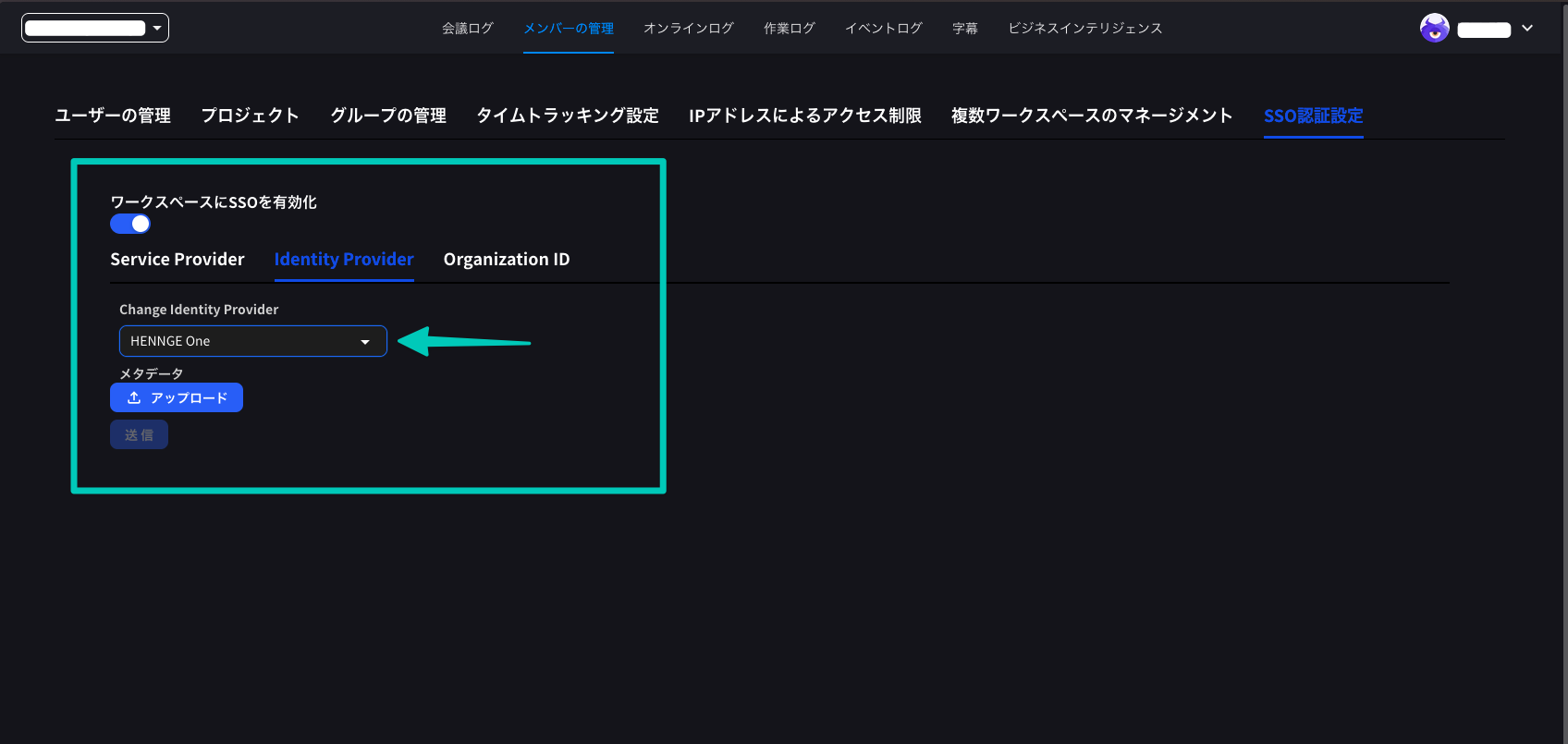Click the メタデータ label

click(152, 373)
